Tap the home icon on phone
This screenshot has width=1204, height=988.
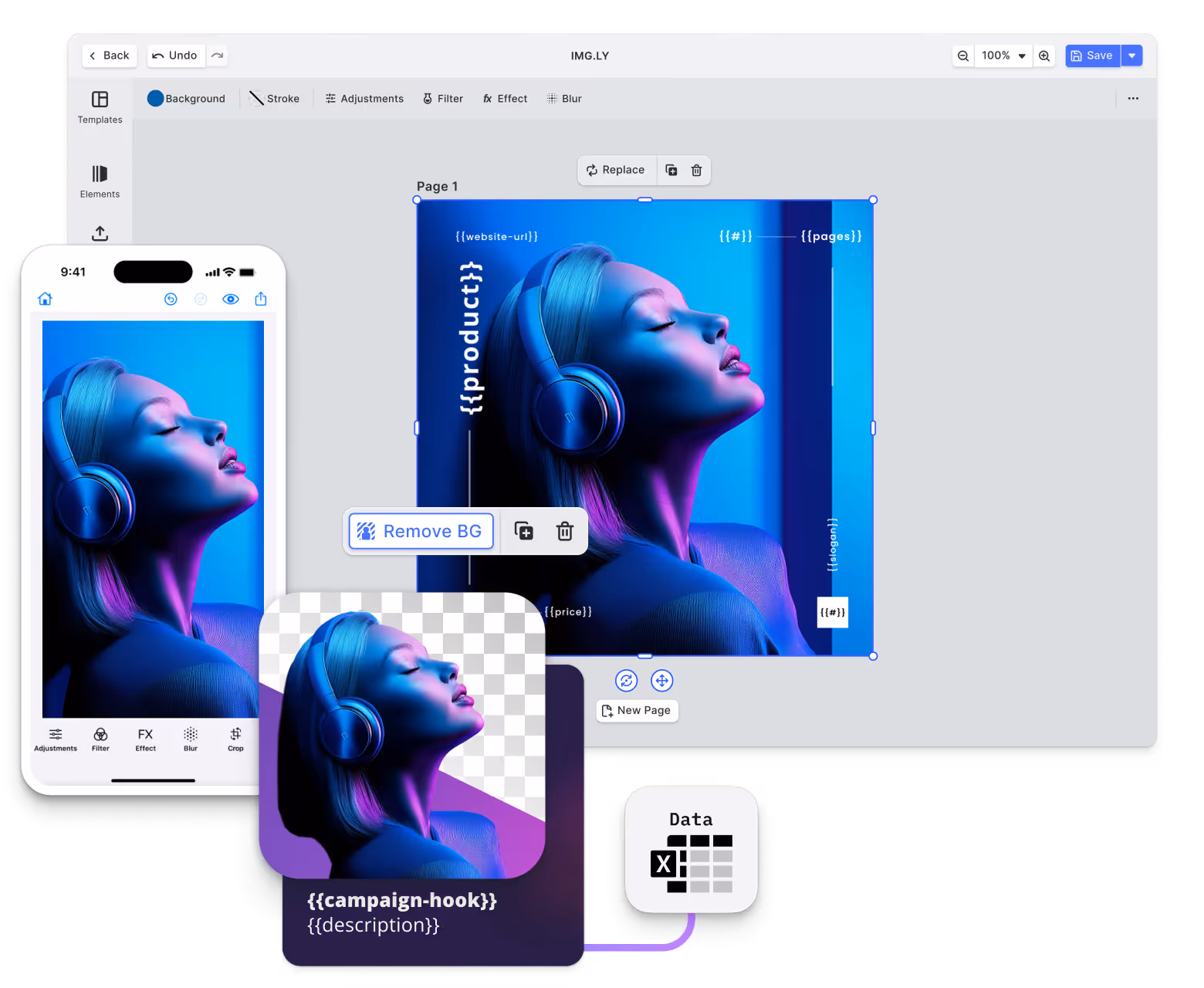(x=45, y=299)
